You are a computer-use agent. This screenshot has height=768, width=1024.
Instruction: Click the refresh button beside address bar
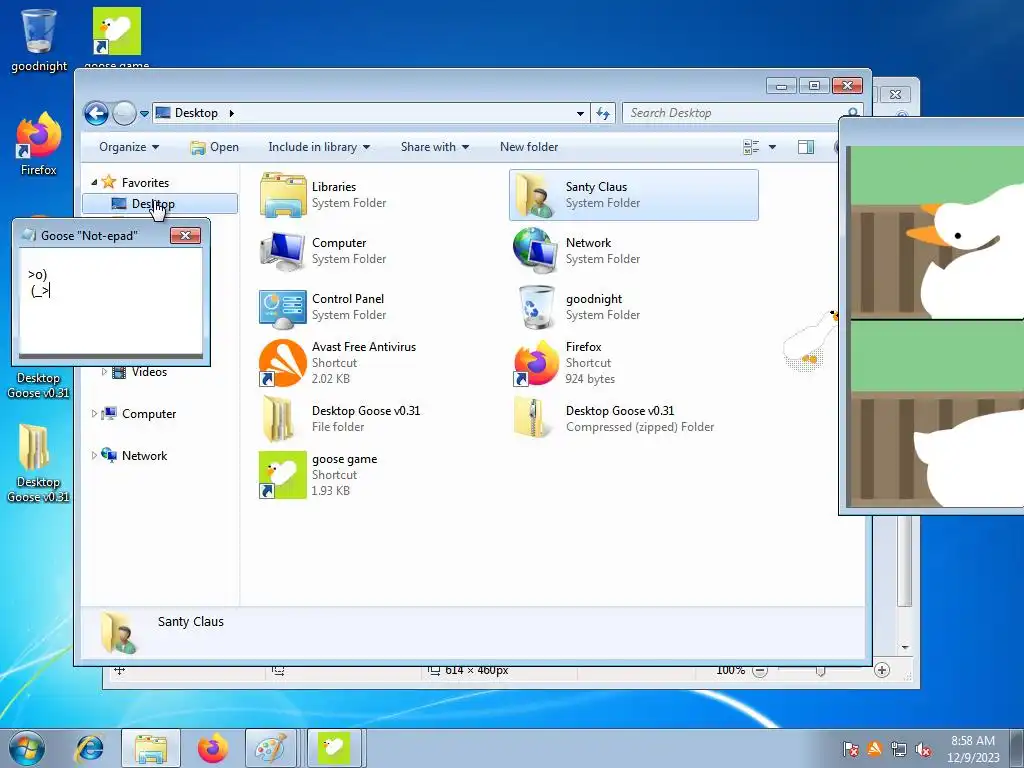point(603,114)
